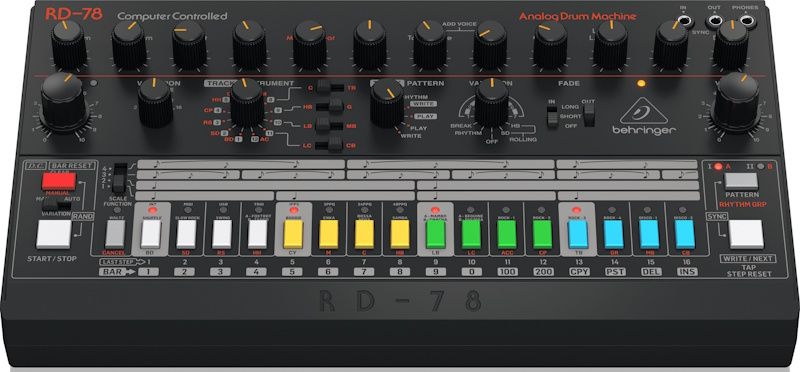Tap step 4 white button
The height and width of the screenshot is (372, 800).
coord(258,234)
